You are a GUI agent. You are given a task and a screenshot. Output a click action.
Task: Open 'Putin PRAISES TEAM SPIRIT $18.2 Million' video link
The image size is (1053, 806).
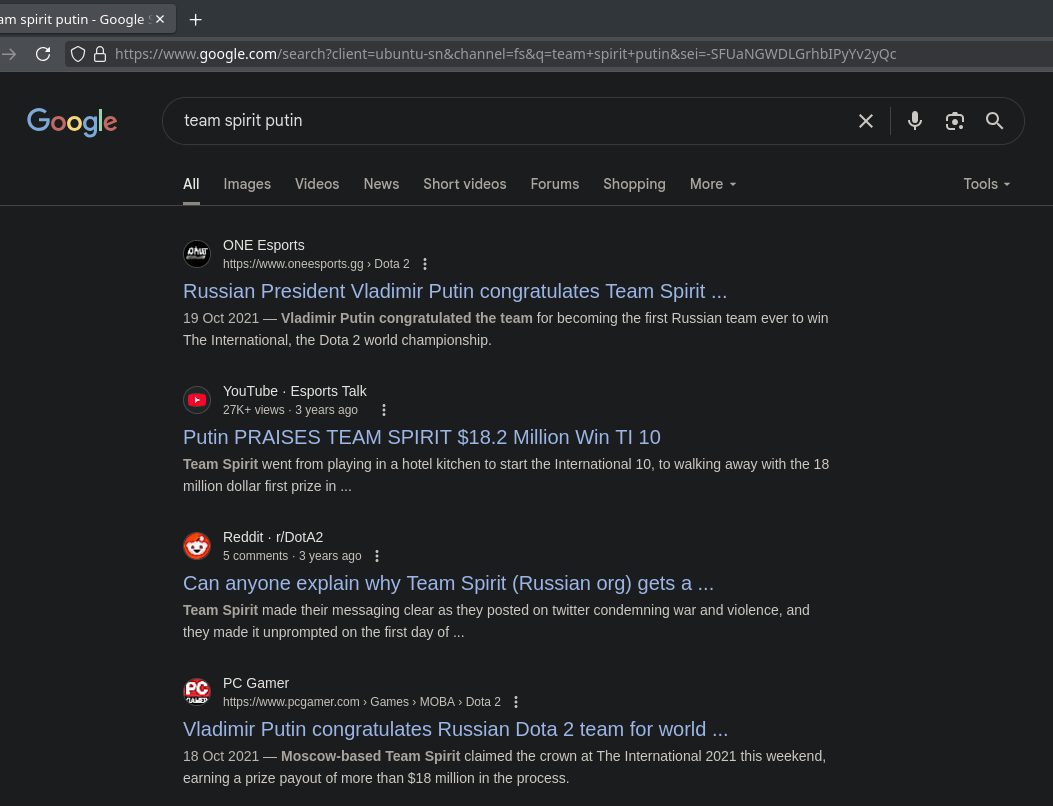(x=422, y=437)
